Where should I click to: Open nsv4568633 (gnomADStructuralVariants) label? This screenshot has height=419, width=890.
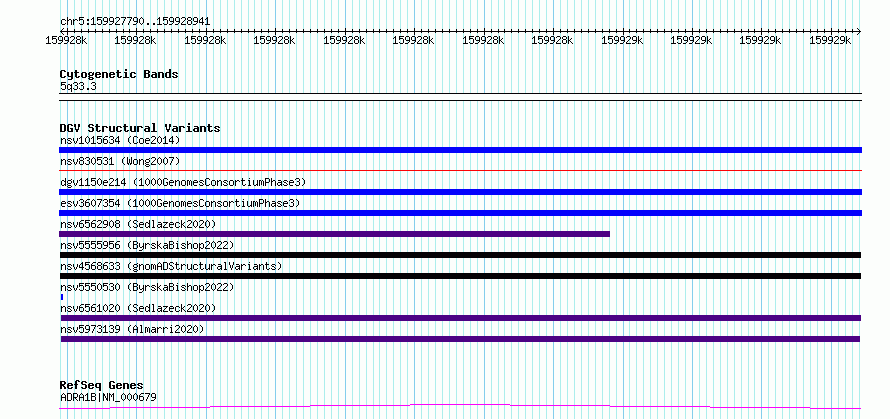pyautogui.click(x=171, y=266)
